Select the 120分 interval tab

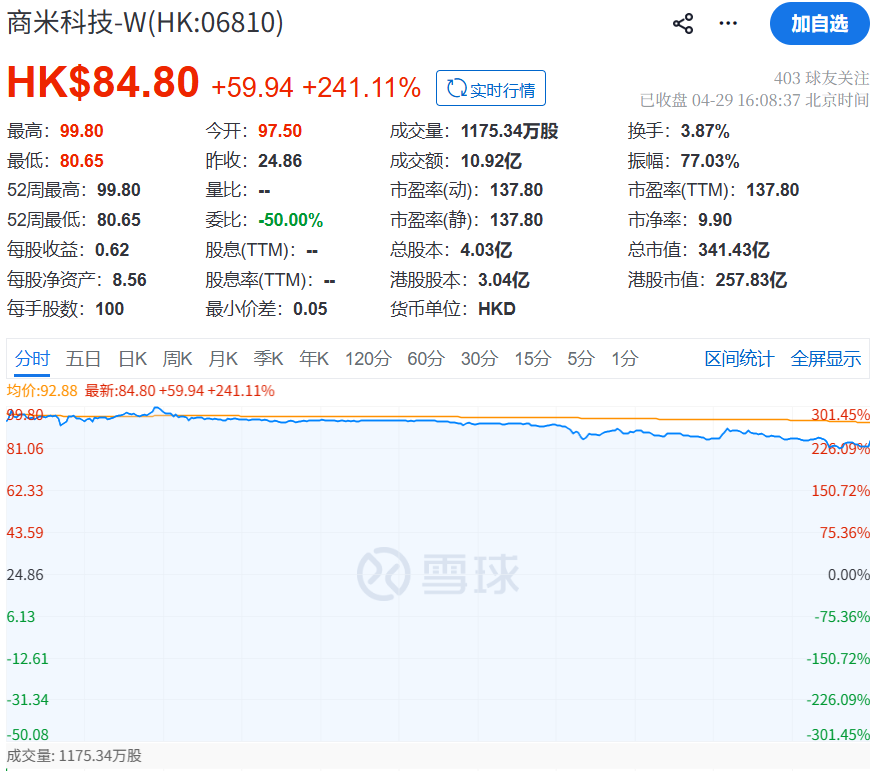[x=368, y=359]
